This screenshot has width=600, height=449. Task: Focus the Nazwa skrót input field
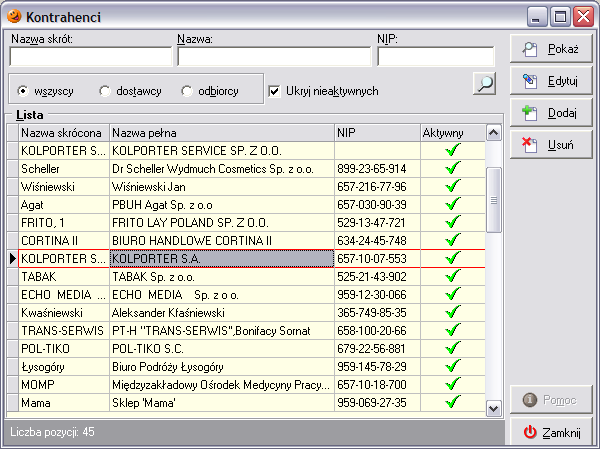[91, 57]
